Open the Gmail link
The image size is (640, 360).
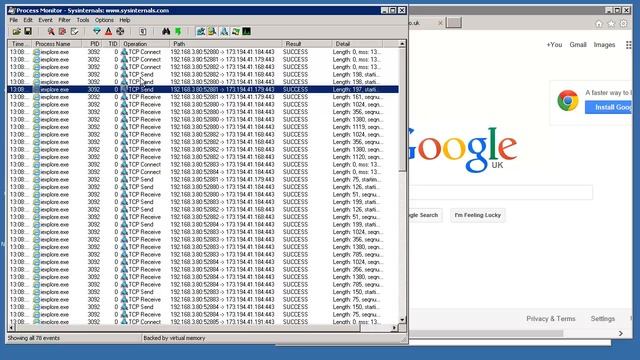578,45
